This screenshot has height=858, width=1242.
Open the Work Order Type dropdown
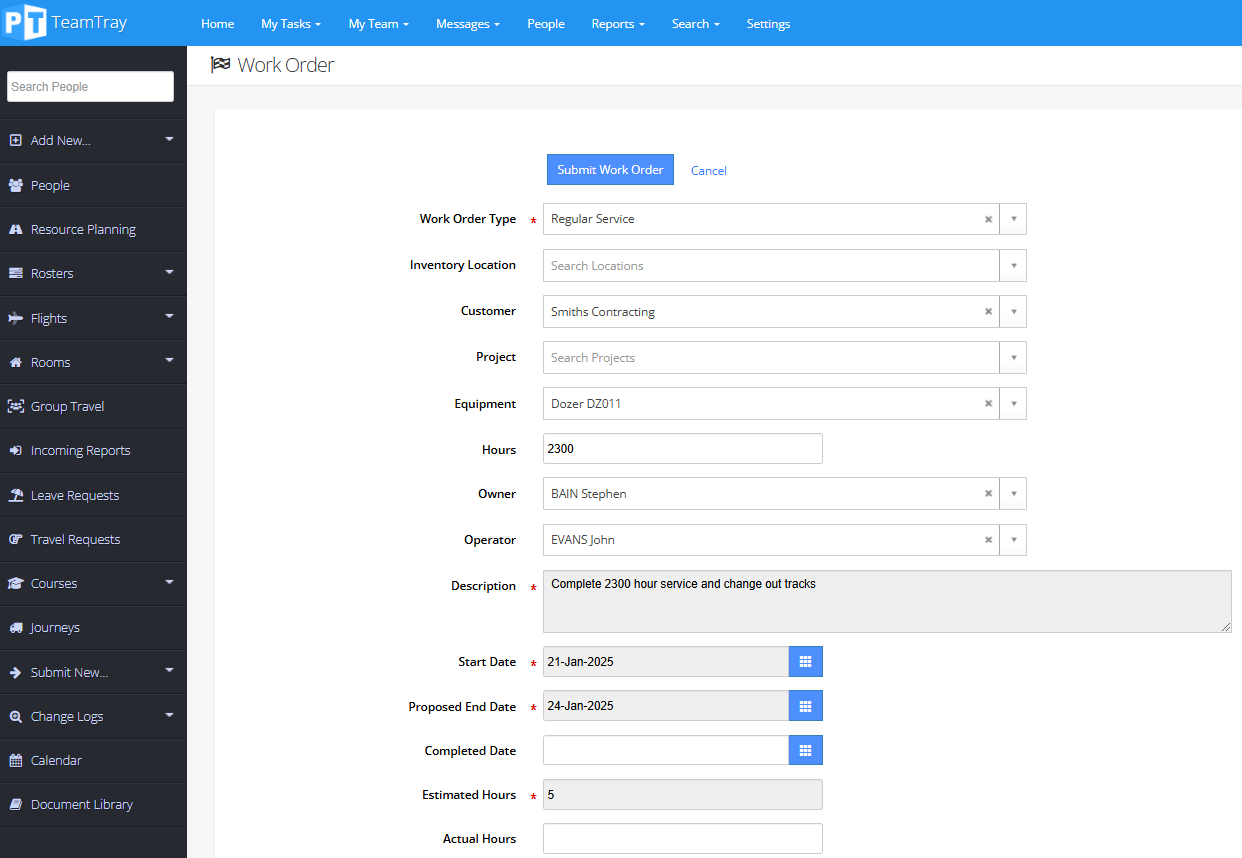pyautogui.click(x=1013, y=219)
